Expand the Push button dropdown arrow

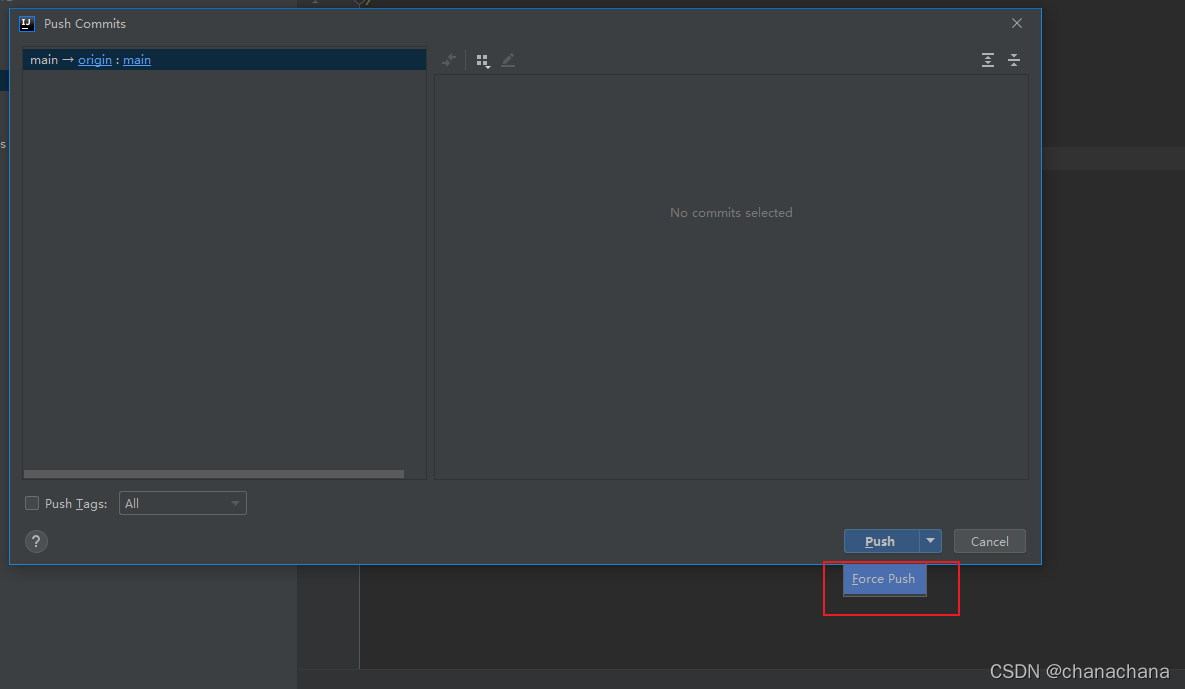[x=930, y=541]
